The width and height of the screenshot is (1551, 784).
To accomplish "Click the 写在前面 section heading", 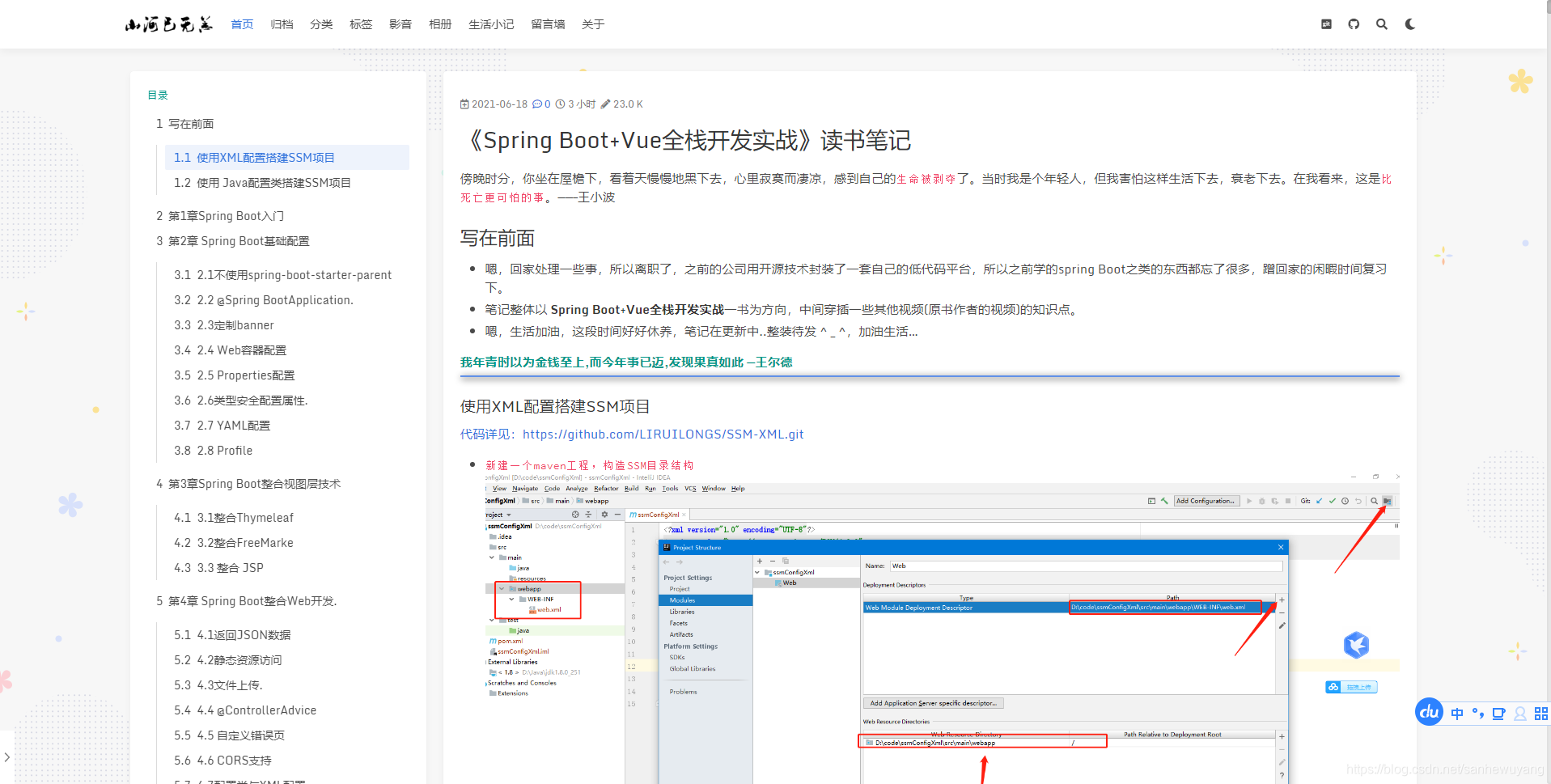I will tap(498, 239).
